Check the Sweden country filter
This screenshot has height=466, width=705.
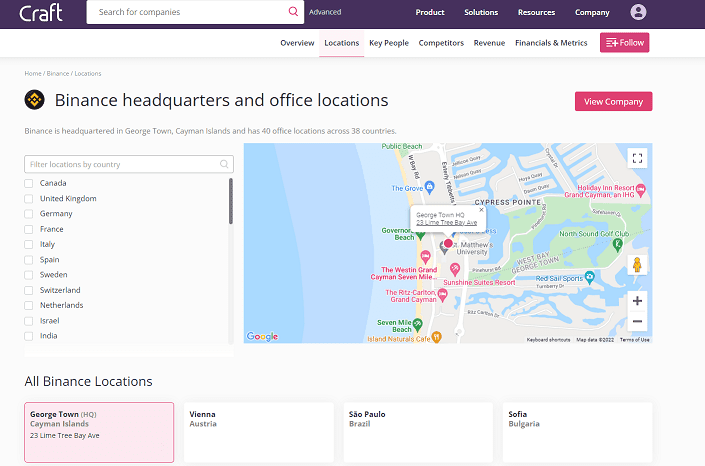[29, 275]
